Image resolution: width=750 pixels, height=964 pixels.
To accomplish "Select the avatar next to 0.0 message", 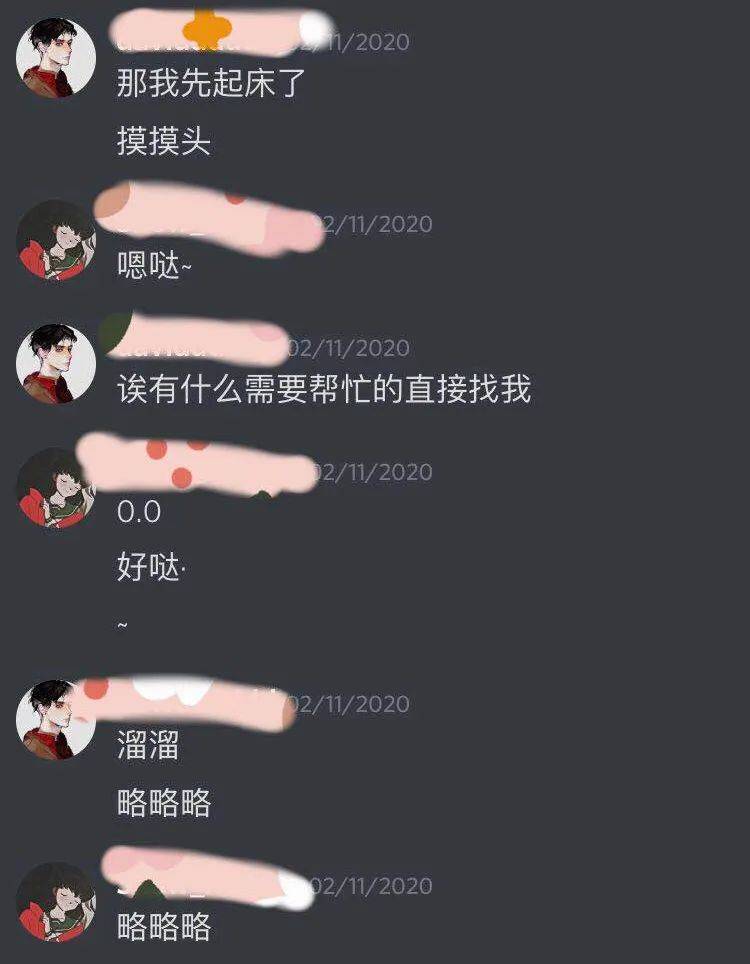I will click(56, 488).
